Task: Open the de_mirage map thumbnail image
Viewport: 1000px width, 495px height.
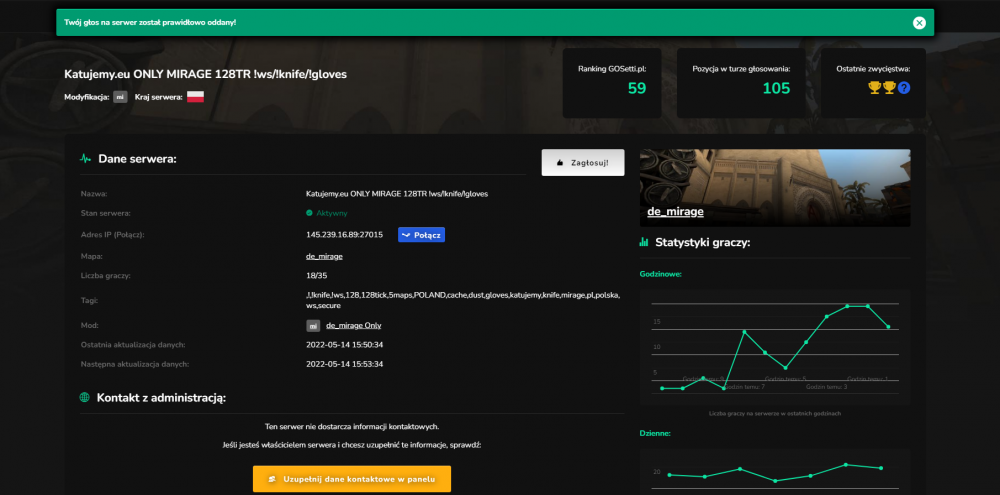Action: coord(775,188)
